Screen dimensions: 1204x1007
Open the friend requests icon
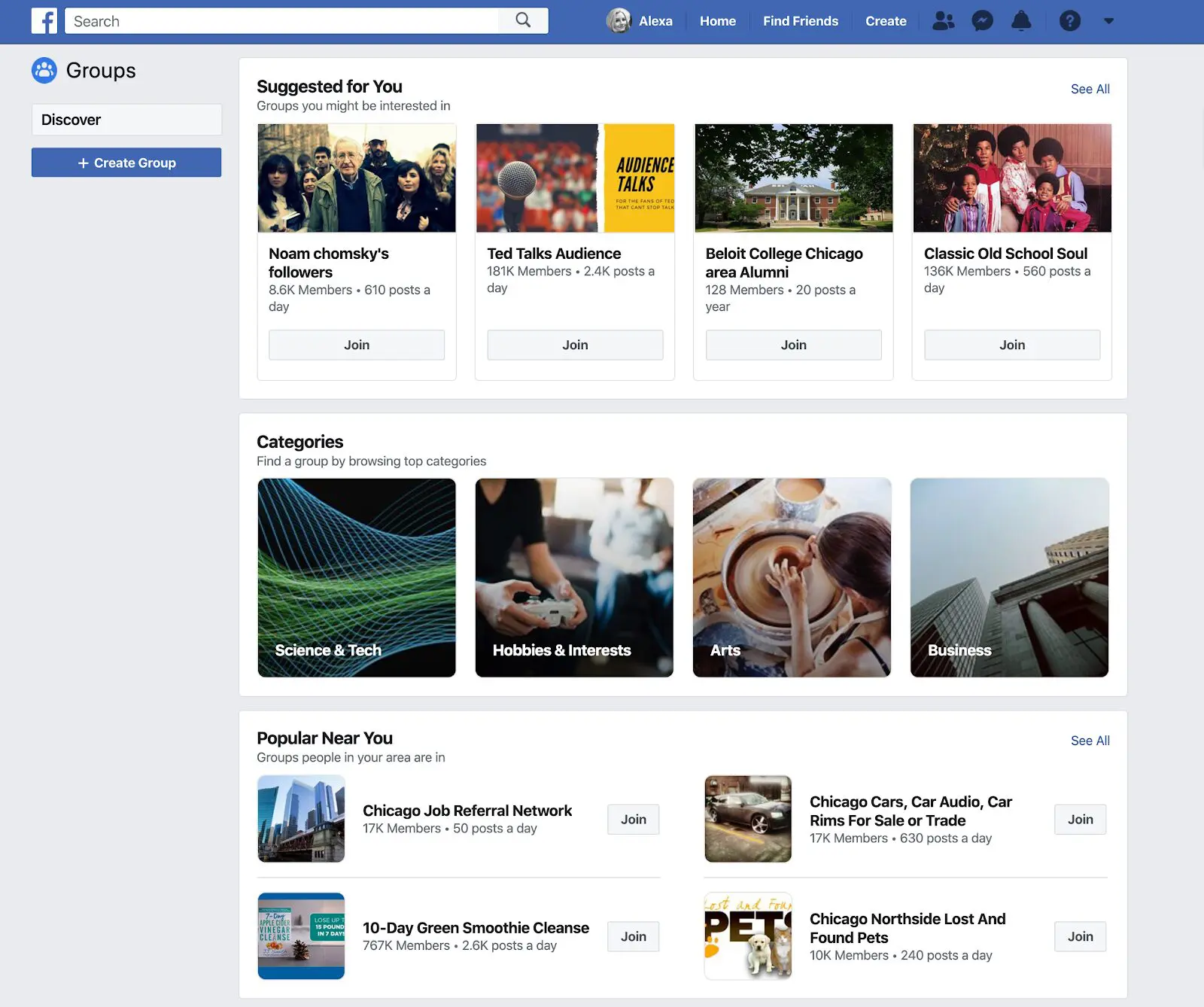coord(943,21)
